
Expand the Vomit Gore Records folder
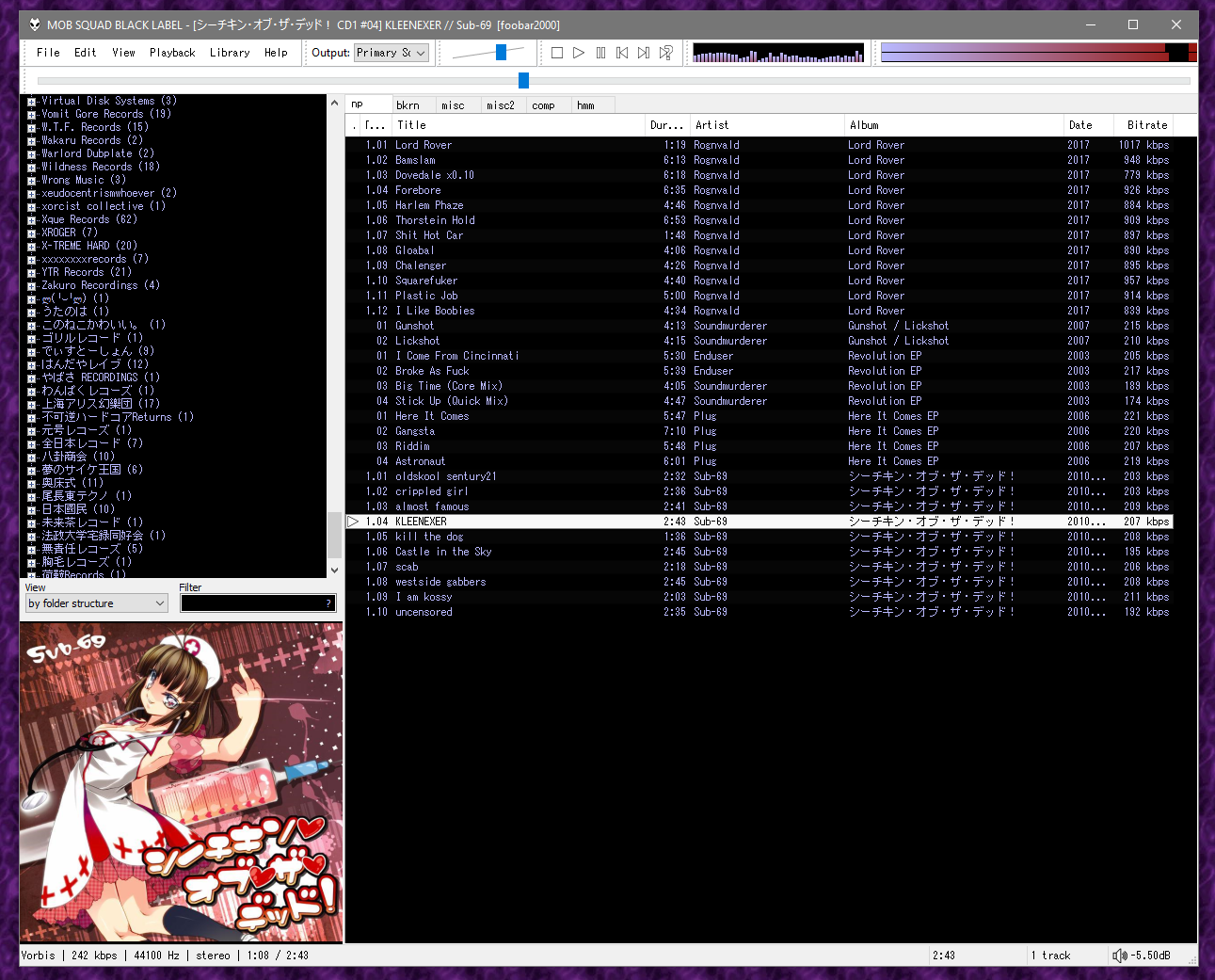point(32,115)
